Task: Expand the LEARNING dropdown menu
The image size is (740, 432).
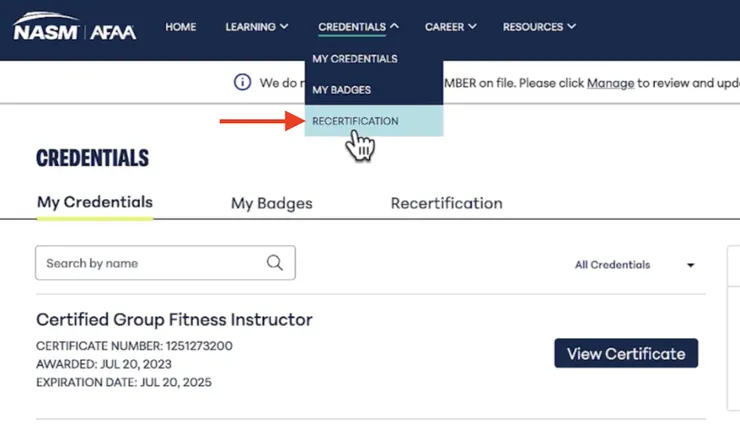Action: coord(256,27)
